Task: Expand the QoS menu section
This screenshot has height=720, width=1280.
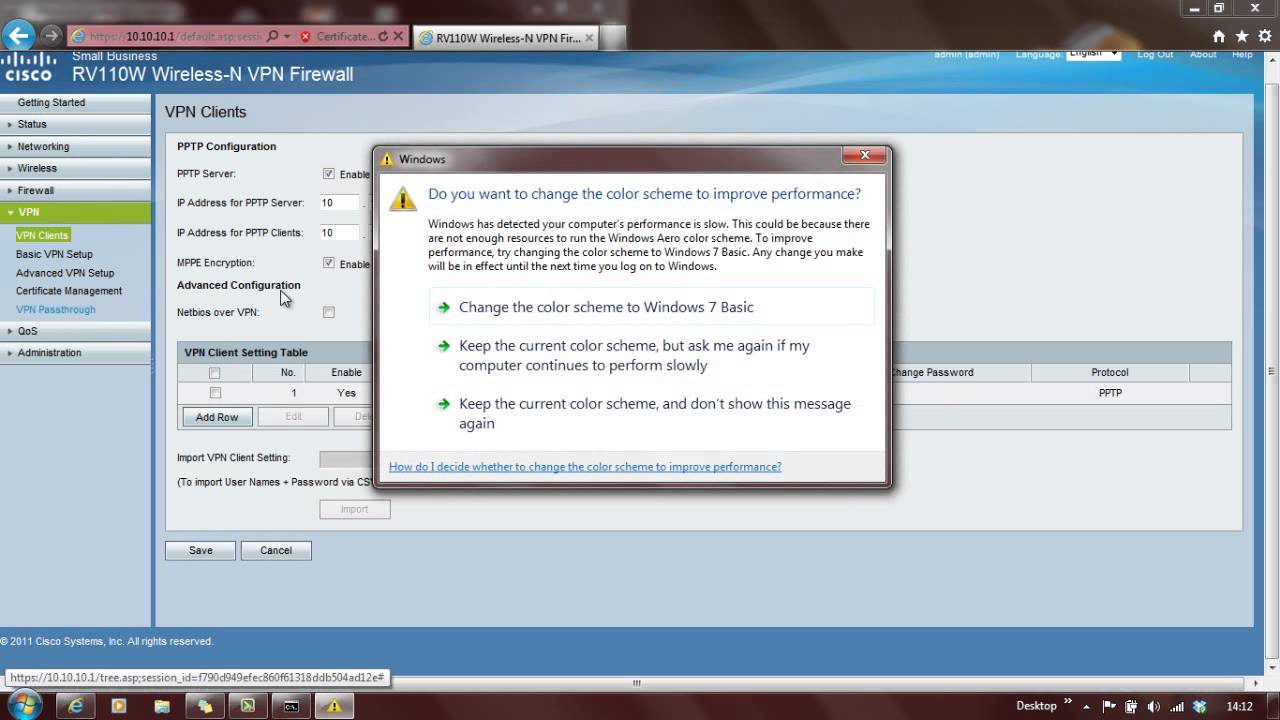Action: [x=75, y=331]
